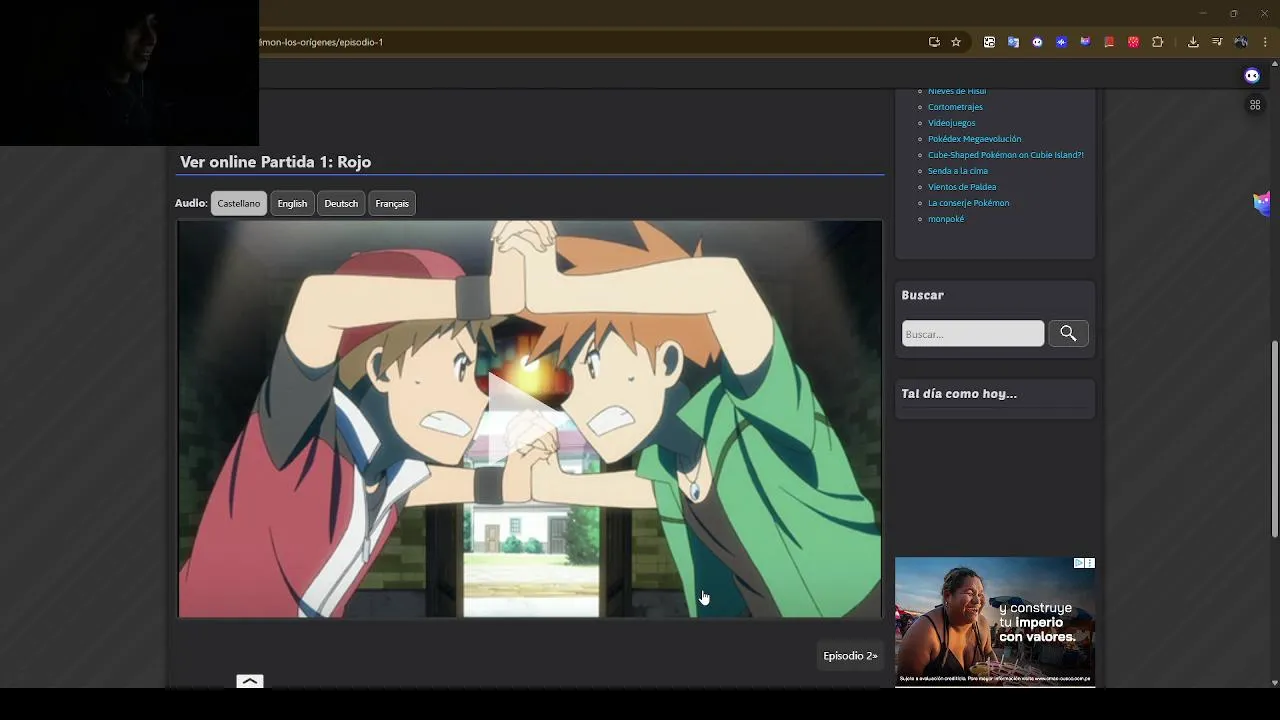1280x720 pixels.
Task: Open the white screenshot extension icon
Action: click(989, 42)
